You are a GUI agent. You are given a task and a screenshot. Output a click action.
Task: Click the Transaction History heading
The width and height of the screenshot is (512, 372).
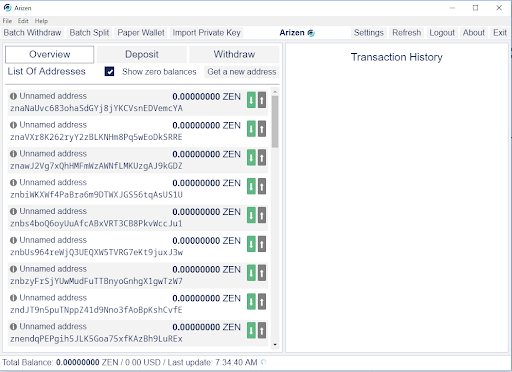pyautogui.click(x=397, y=57)
